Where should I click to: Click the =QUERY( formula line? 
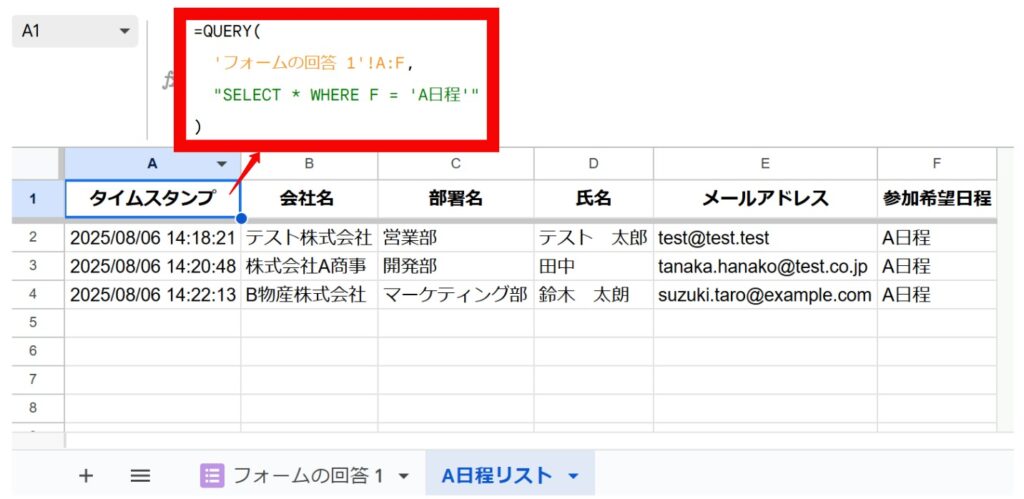point(227,31)
